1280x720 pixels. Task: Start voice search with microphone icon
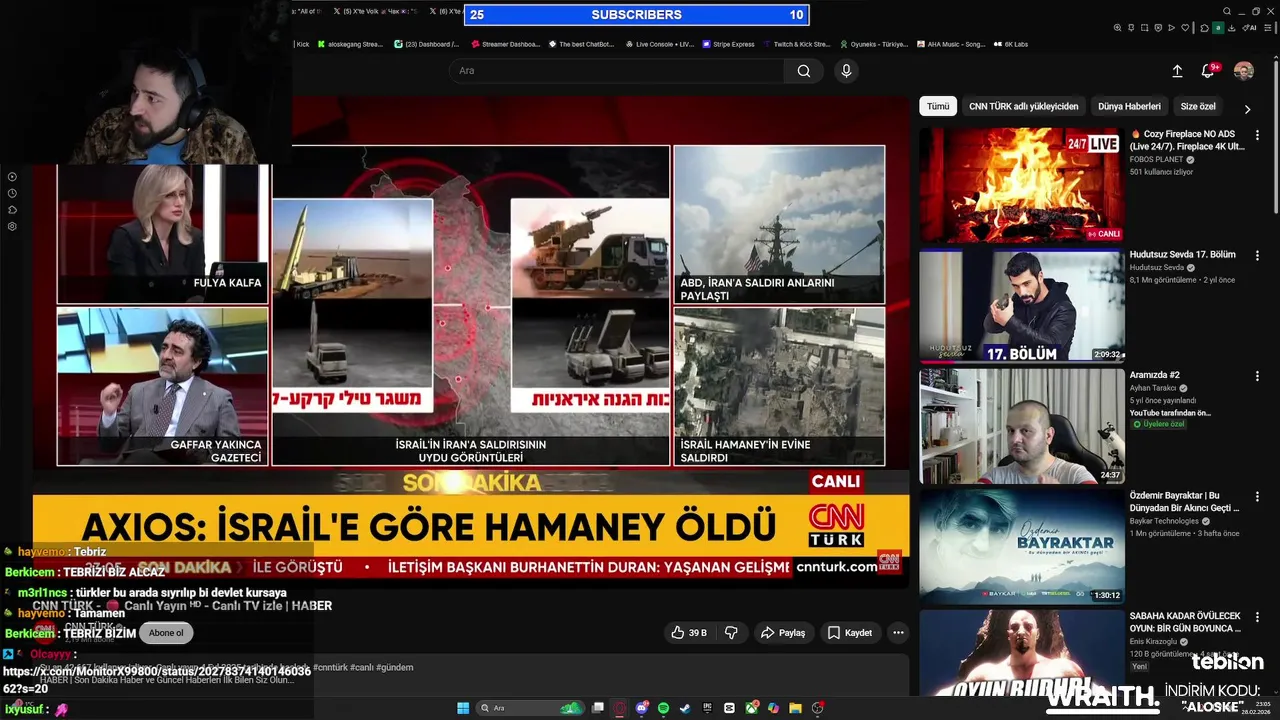(846, 71)
